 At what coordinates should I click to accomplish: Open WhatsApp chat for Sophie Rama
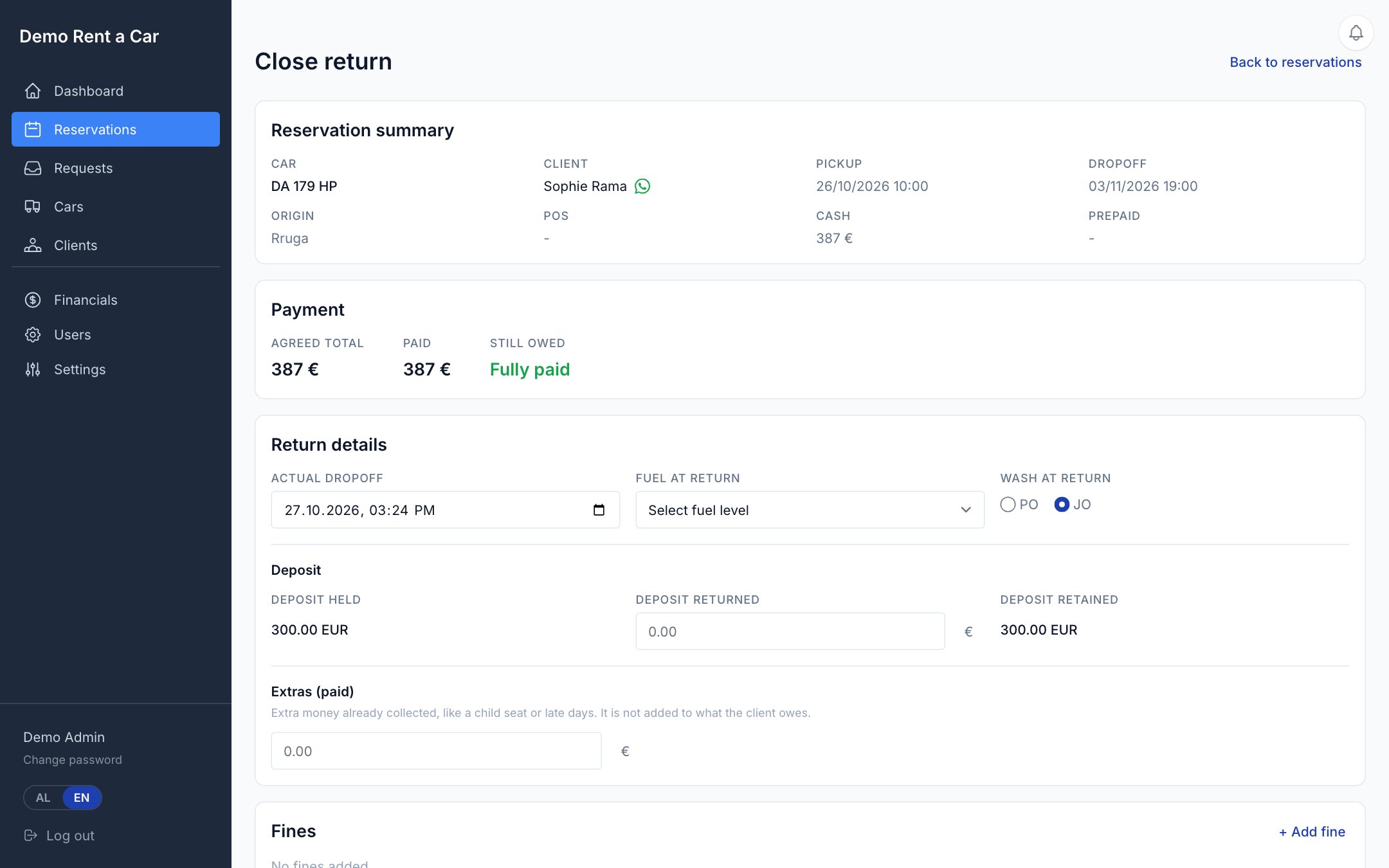click(642, 186)
